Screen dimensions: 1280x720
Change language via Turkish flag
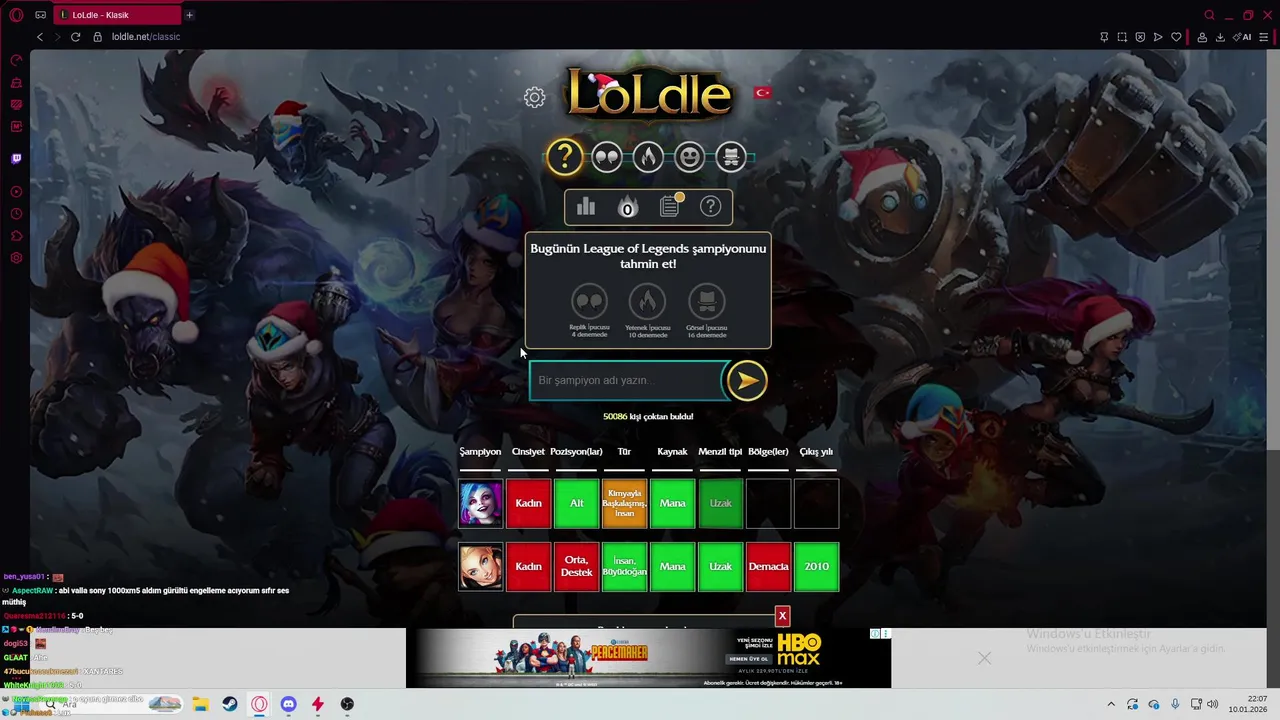[x=763, y=92]
